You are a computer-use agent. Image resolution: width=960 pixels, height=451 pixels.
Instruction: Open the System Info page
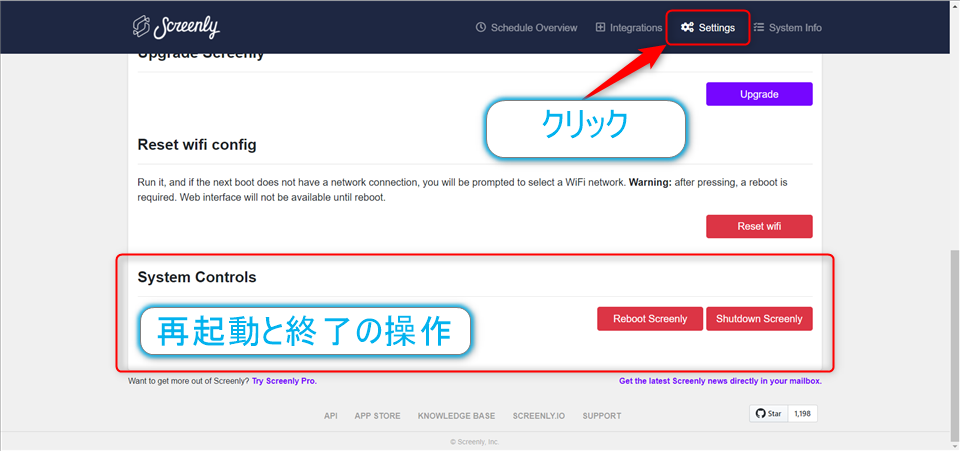coord(787,28)
